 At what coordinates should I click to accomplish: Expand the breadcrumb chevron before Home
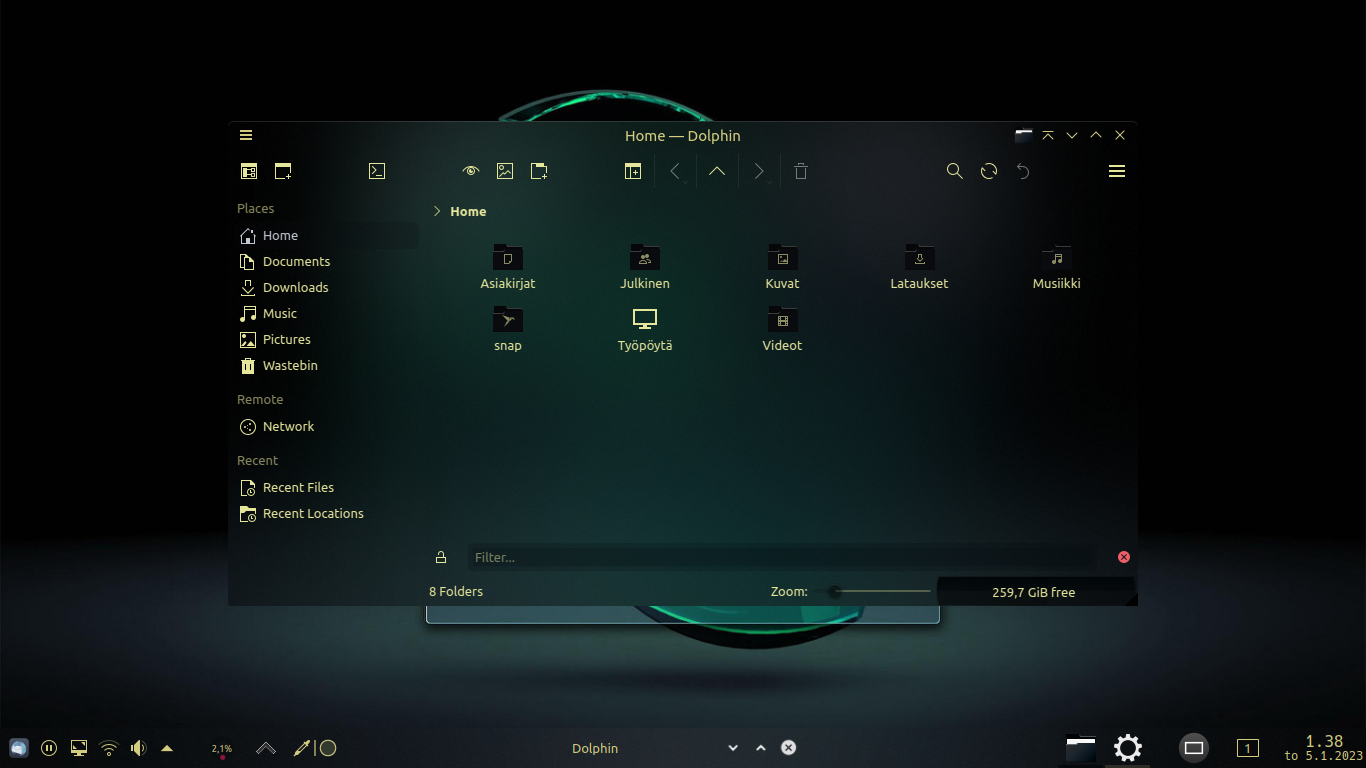(437, 211)
